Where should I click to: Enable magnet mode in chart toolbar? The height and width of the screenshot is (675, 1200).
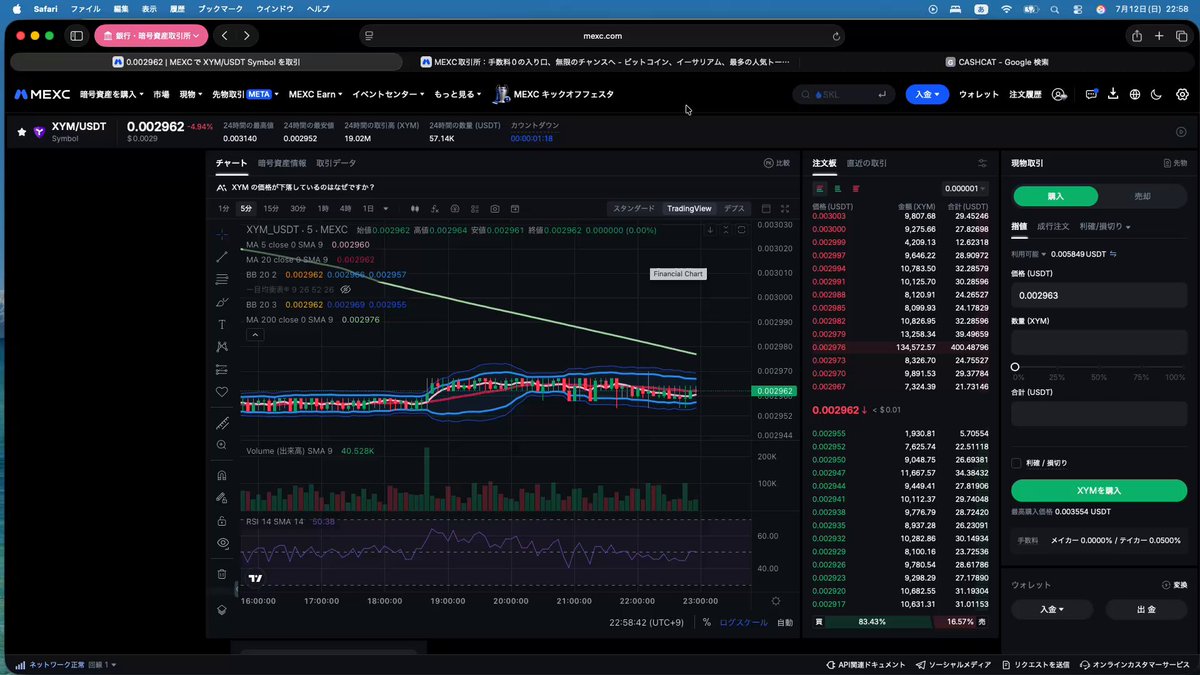pyautogui.click(x=222, y=476)
